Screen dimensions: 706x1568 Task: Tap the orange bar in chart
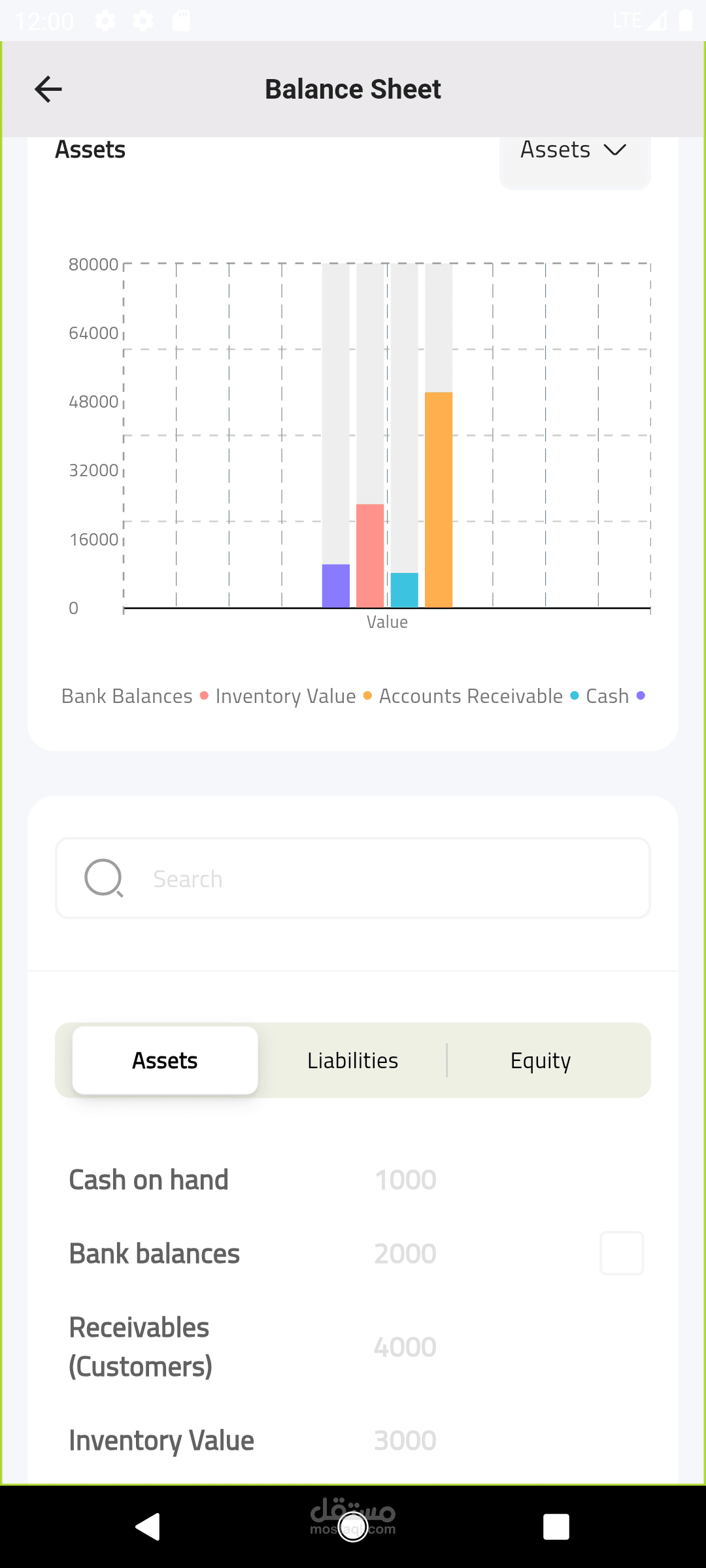[439, 500]
